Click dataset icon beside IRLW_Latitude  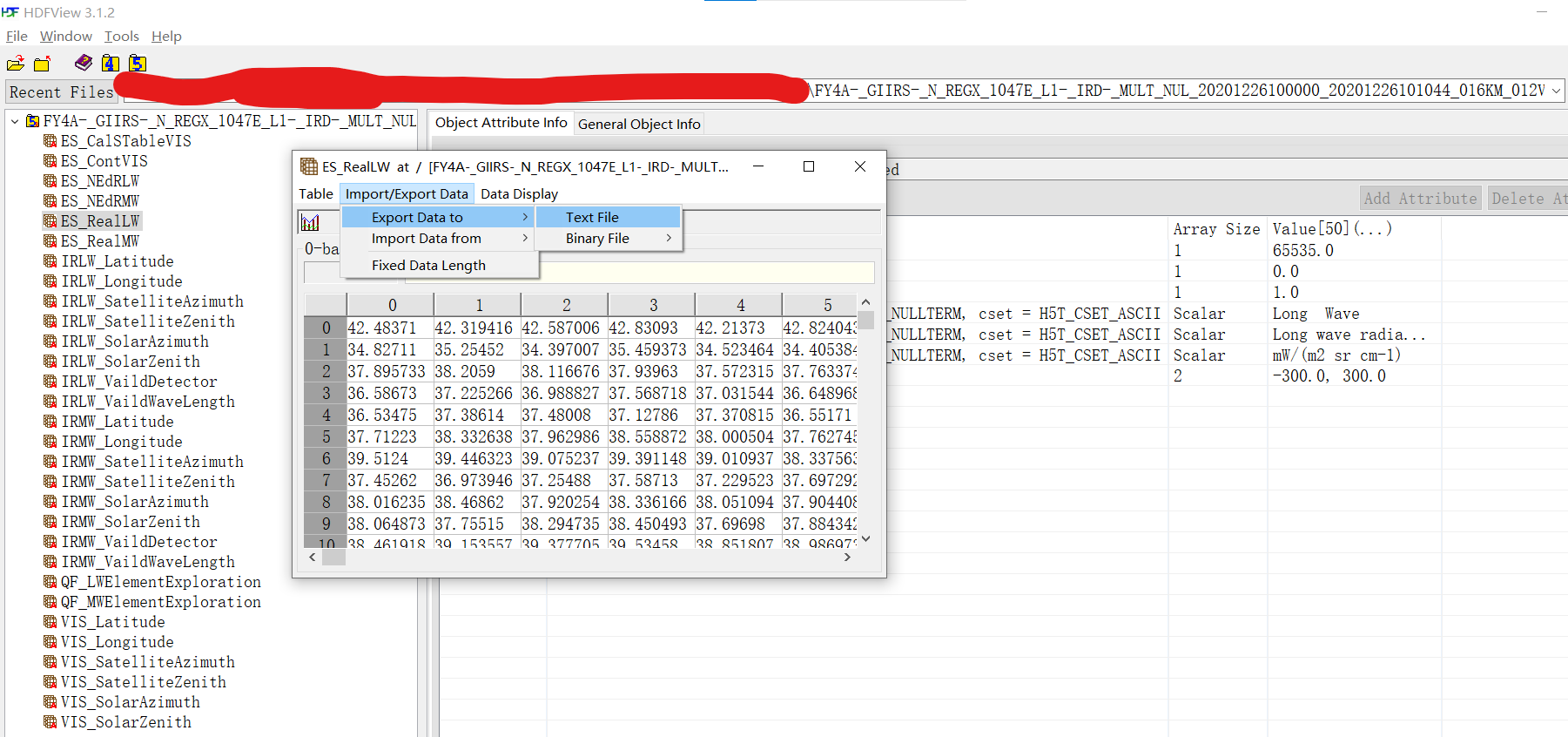pos(50,261)
